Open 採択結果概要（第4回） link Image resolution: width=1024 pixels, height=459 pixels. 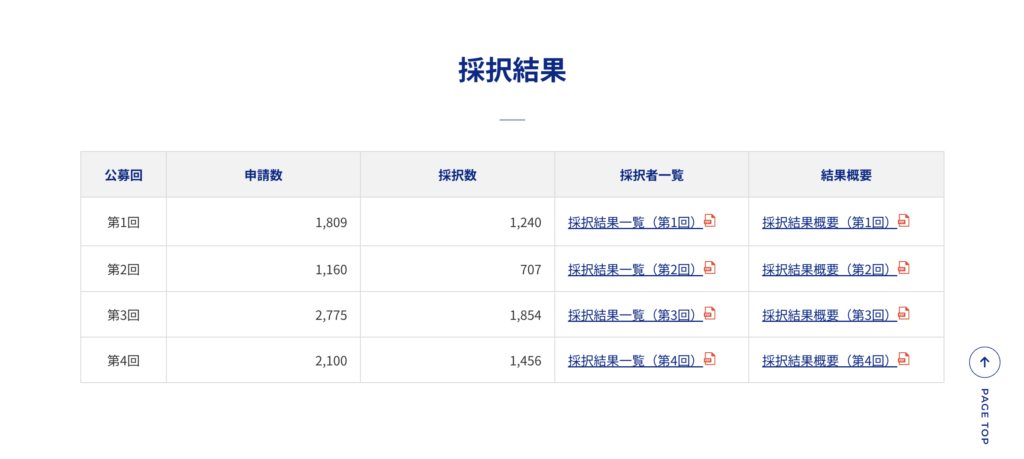tap(827, 361)
